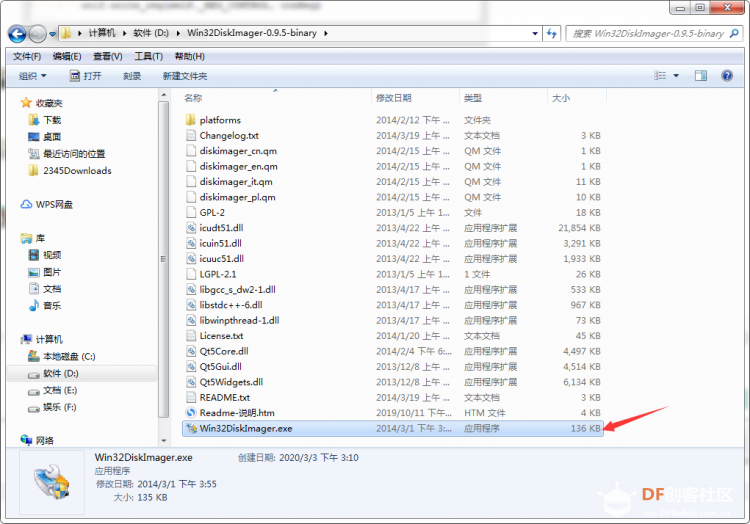Click navigation pane scrollbar down arrow

[164, 440]
